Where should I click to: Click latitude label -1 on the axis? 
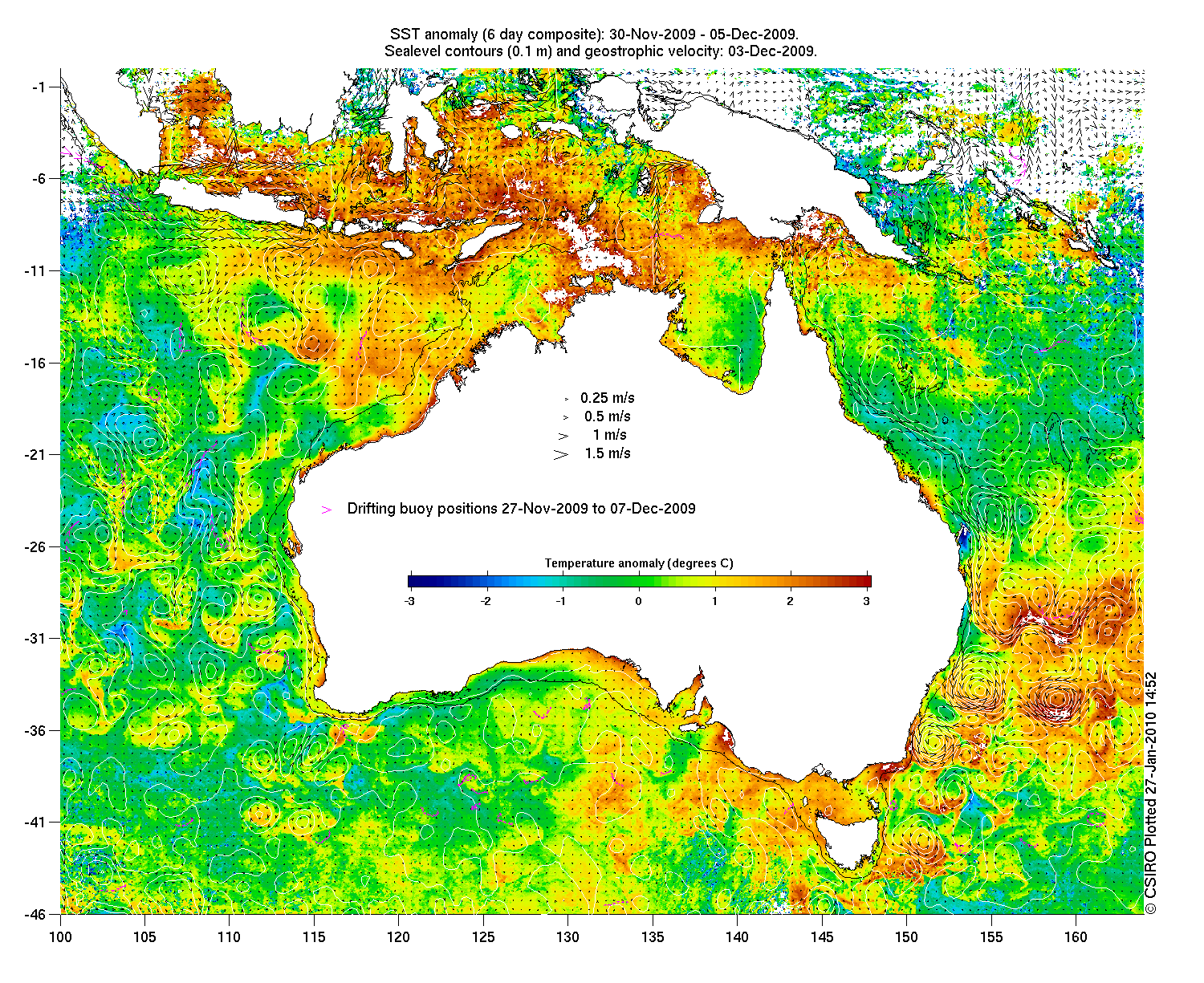(39, 87)
